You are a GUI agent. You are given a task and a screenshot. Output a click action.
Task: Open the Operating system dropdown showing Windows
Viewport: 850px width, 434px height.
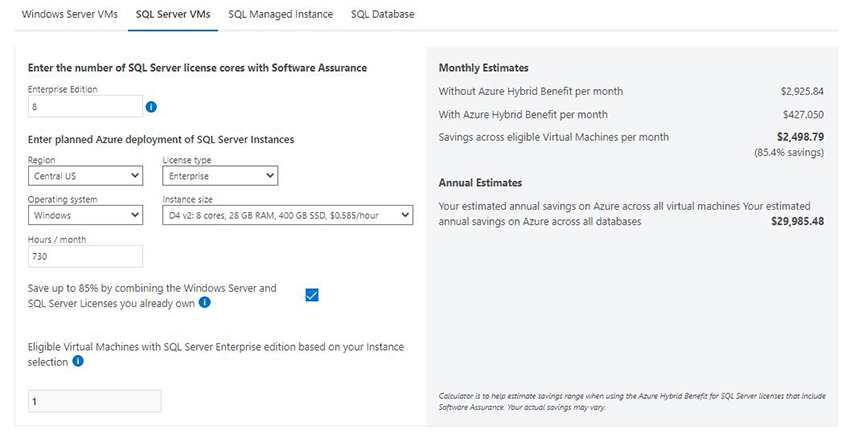coord(86,215)
